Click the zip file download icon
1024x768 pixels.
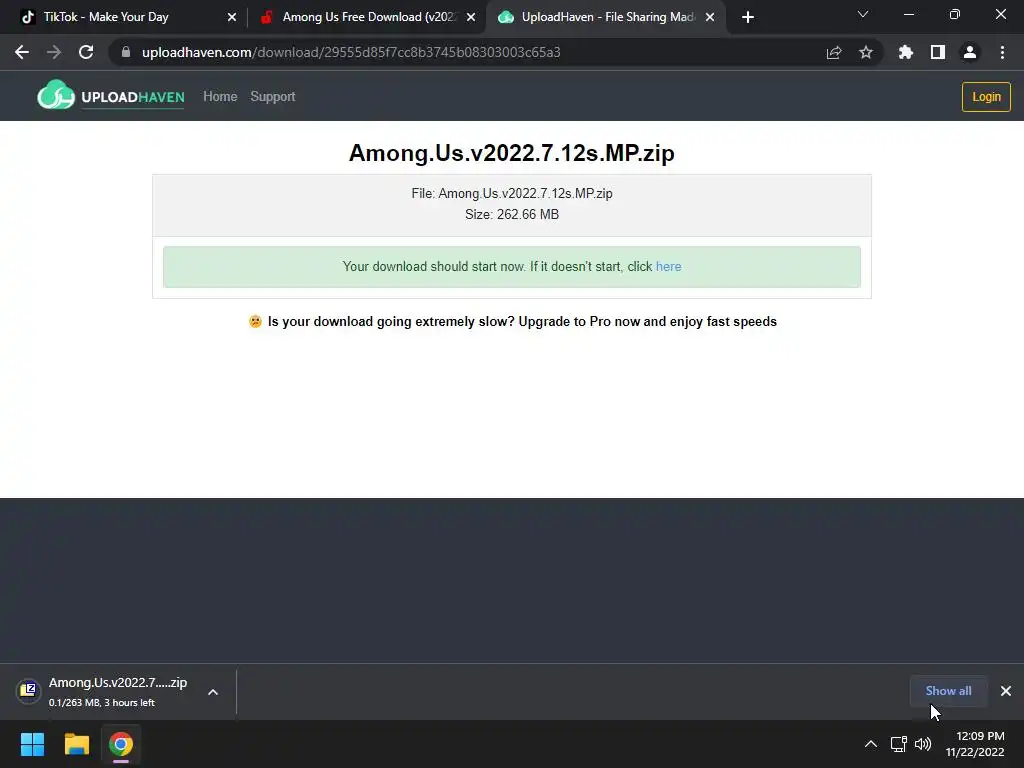tap(28, 690)
